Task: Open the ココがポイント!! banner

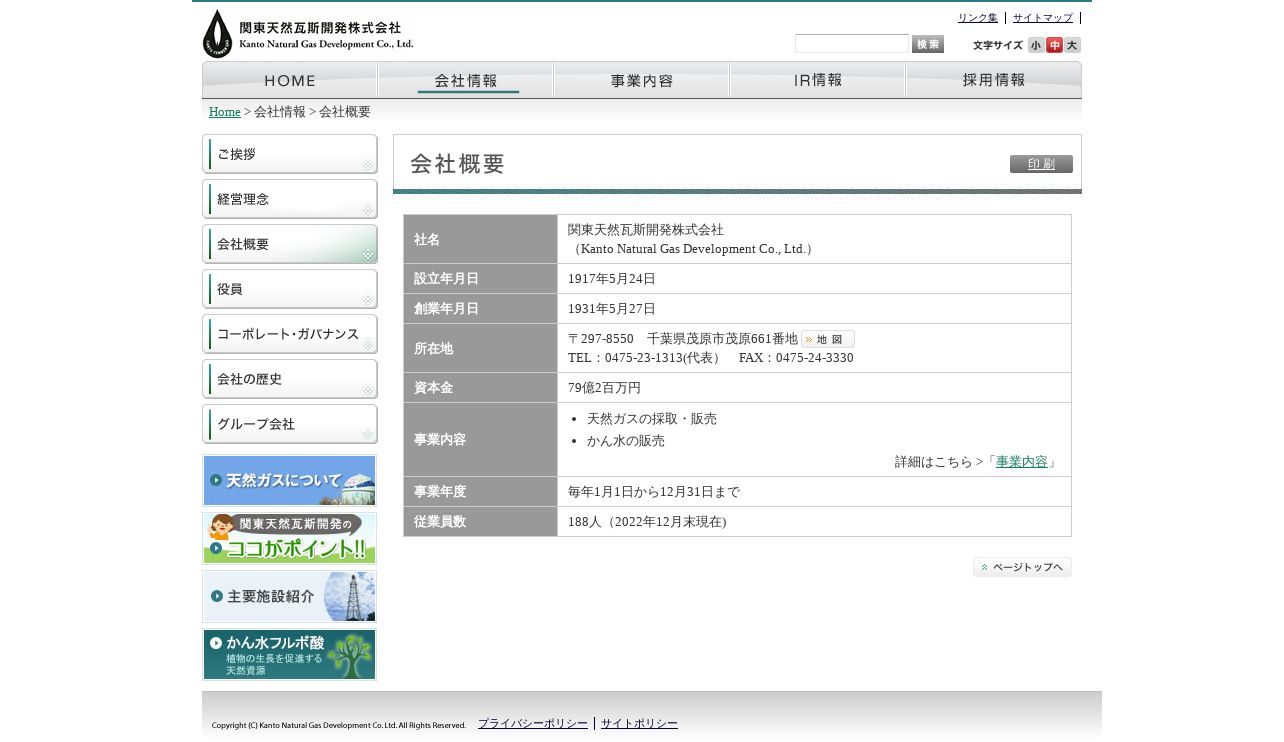Action: coord(290,538)
